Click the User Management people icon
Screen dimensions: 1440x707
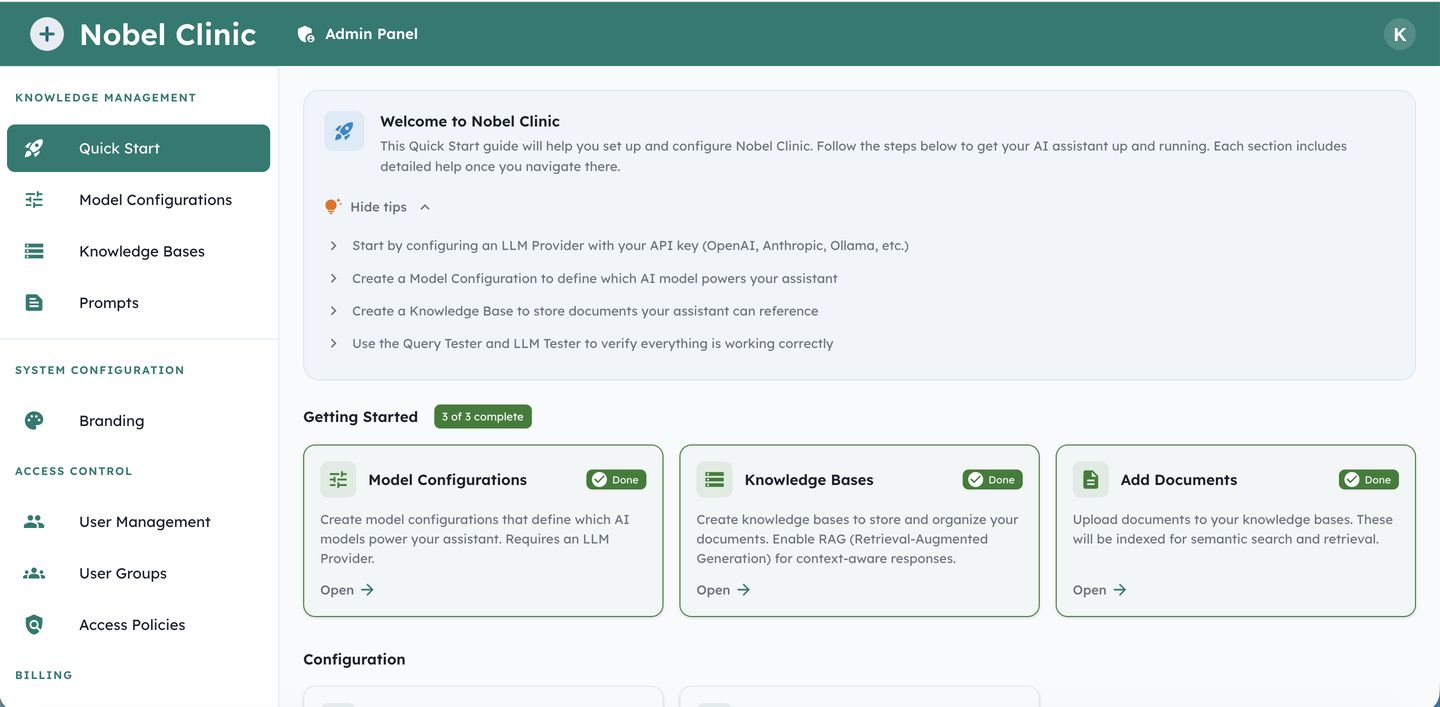point(34,522)
